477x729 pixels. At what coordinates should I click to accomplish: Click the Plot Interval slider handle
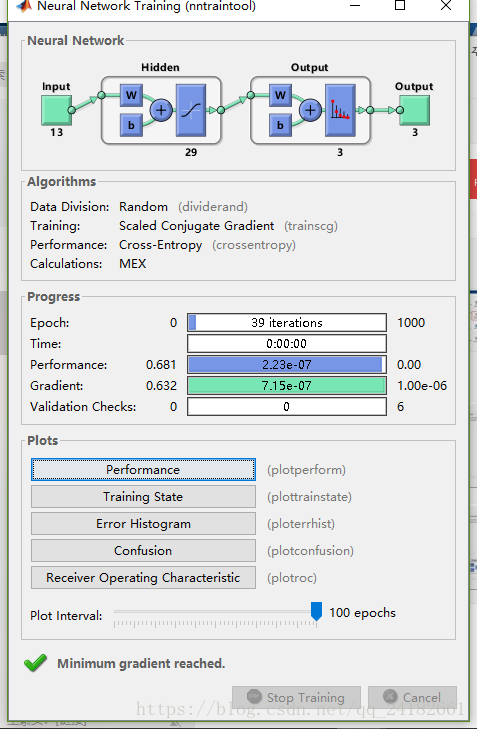[316, 611]
